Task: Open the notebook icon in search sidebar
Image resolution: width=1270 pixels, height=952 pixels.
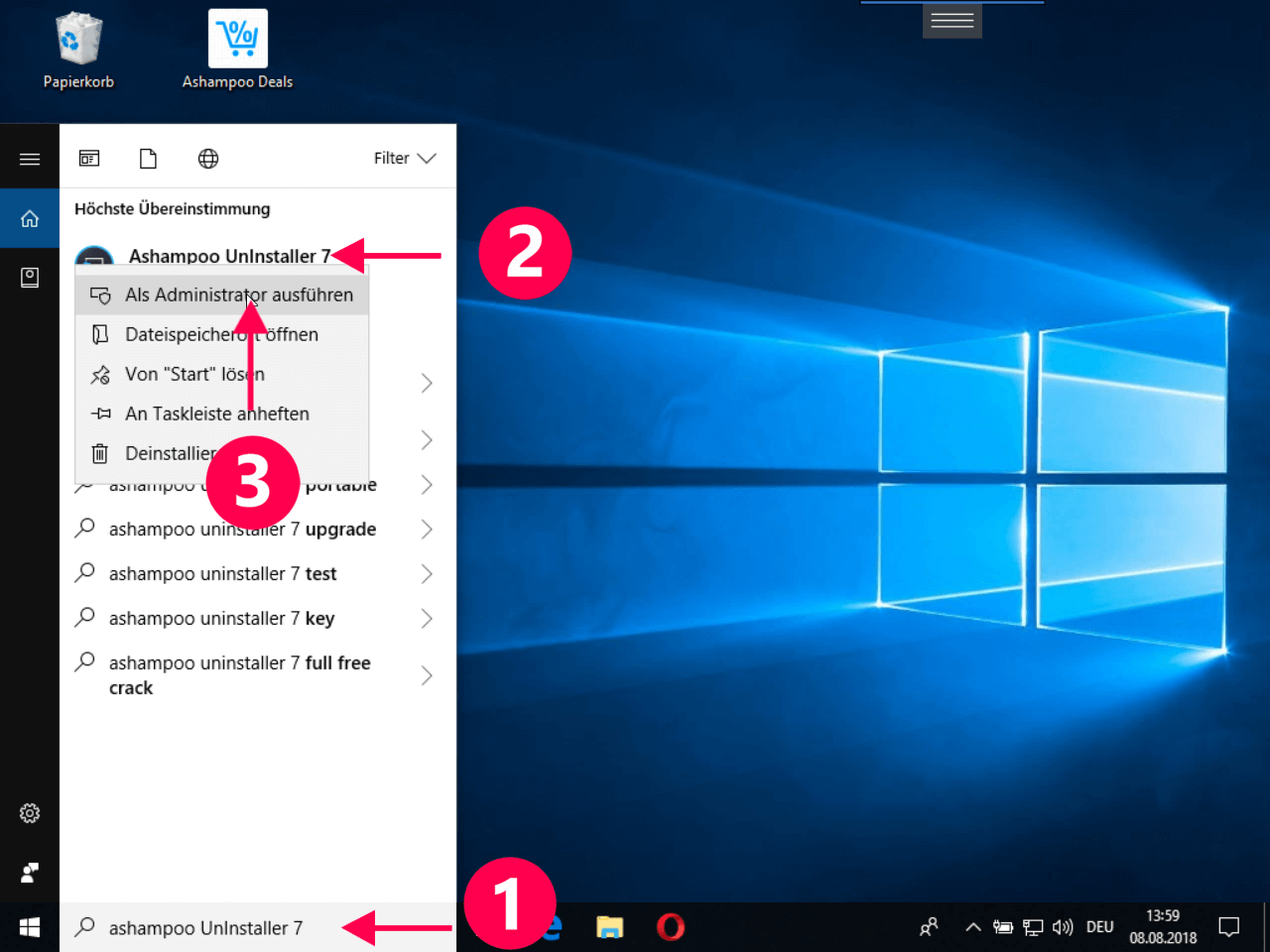Action: [x=30, y=278]
